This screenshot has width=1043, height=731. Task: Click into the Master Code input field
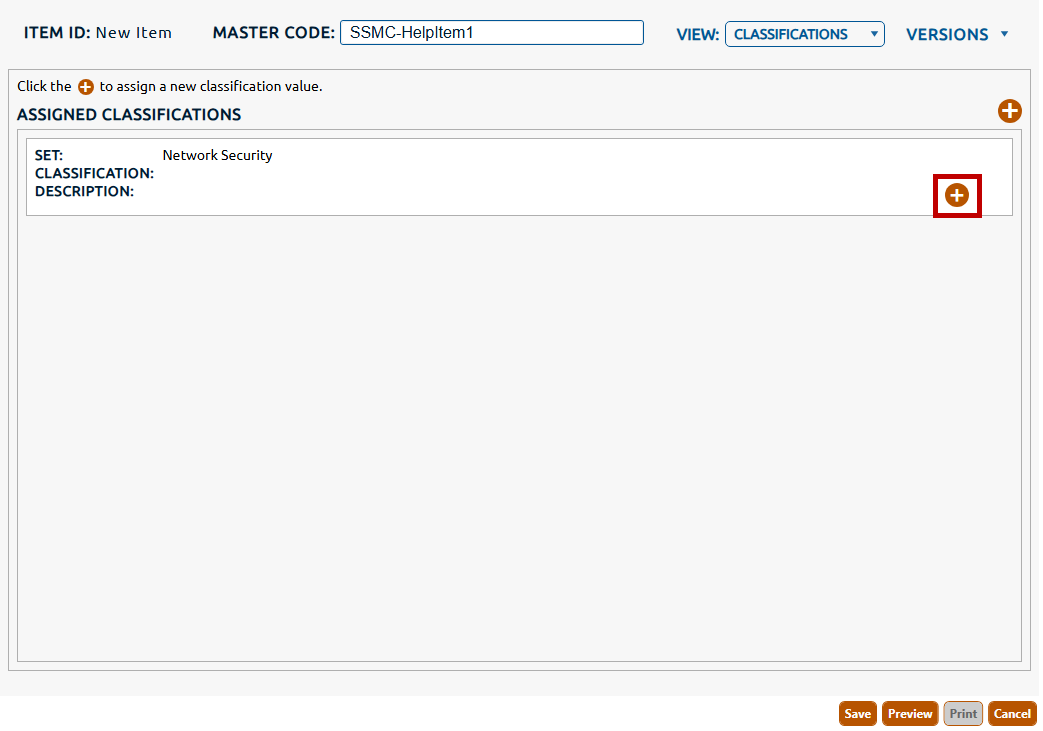click(491, 33)
